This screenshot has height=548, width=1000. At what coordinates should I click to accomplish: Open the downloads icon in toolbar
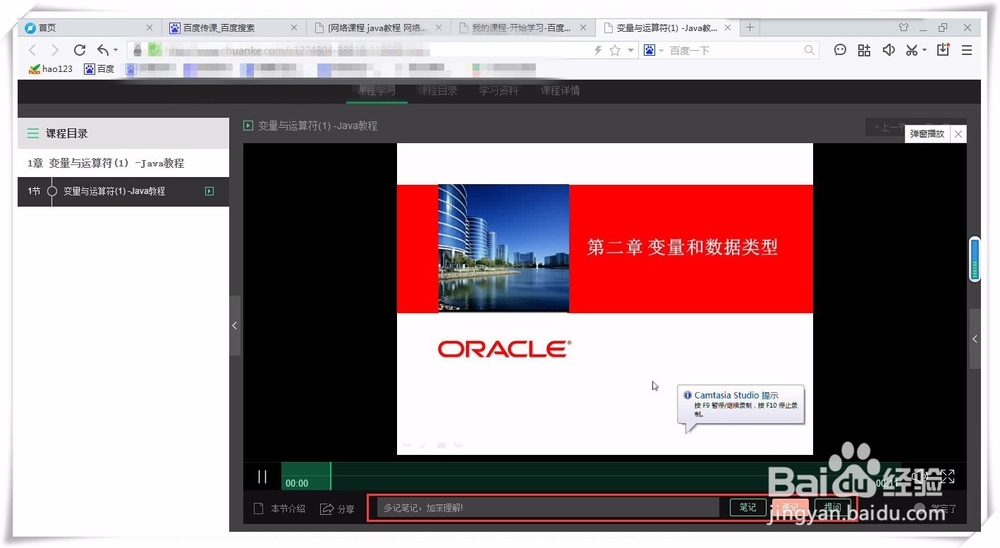click(943, 50)
